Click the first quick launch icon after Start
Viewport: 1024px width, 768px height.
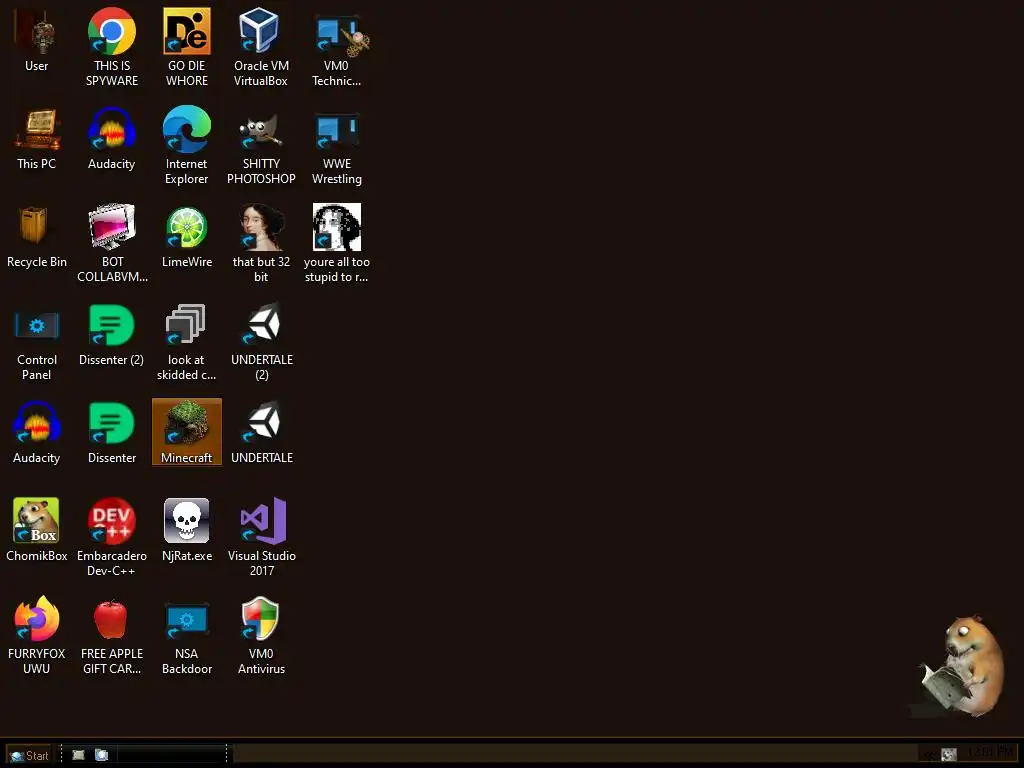[x=78, y=755]
